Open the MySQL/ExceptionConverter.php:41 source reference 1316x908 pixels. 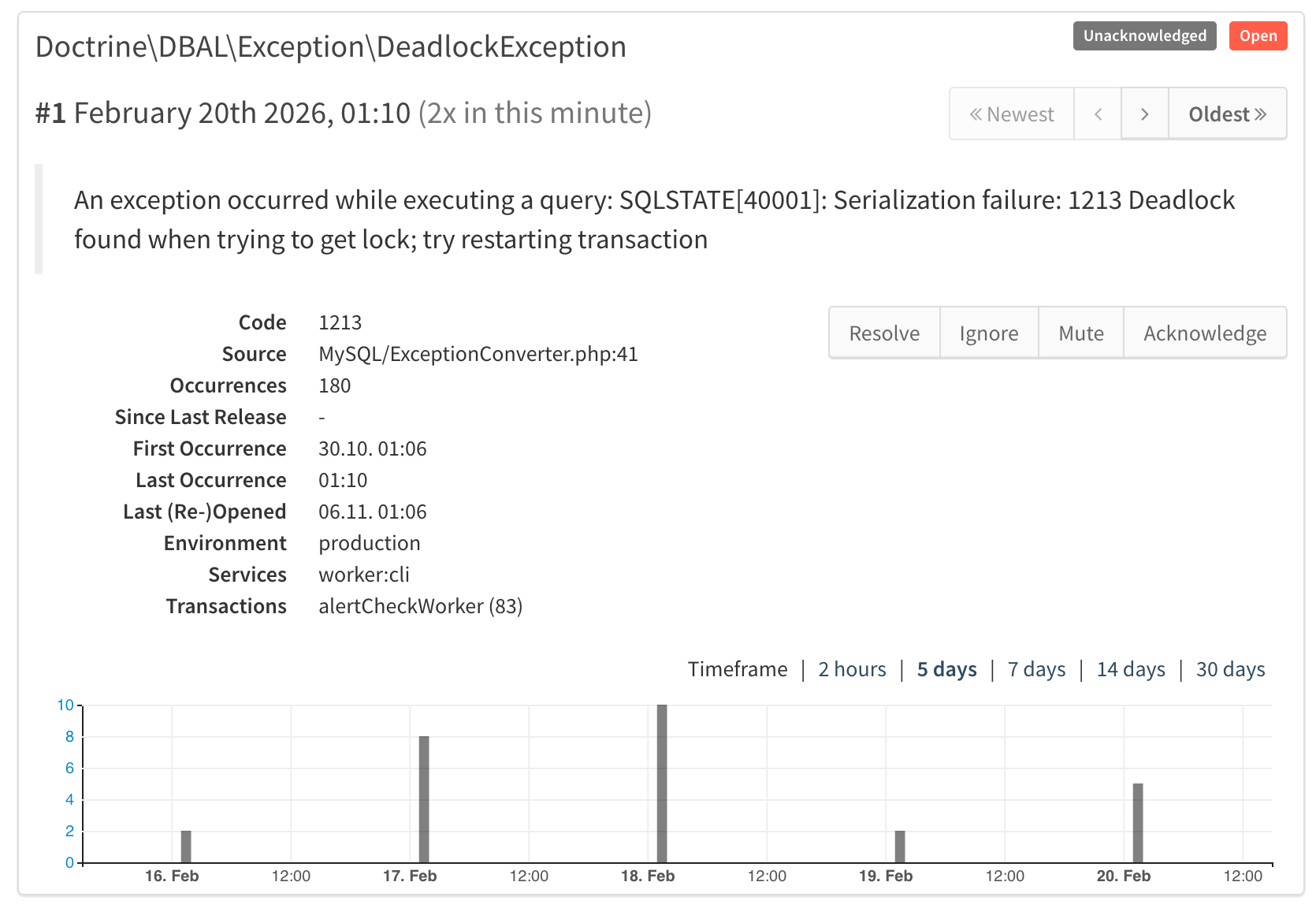point(478,354)
